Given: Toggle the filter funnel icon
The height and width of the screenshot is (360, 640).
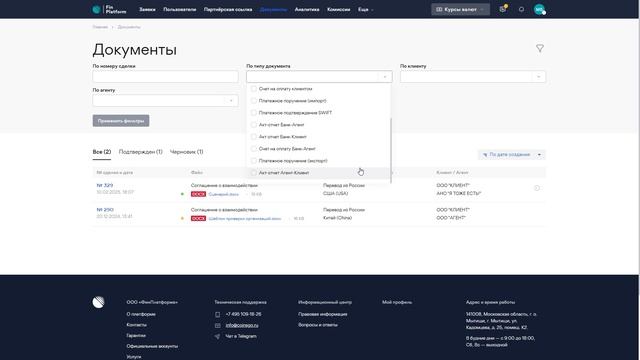Looking at the screenshot, I should pyautogui.click(x=540, y=48).
